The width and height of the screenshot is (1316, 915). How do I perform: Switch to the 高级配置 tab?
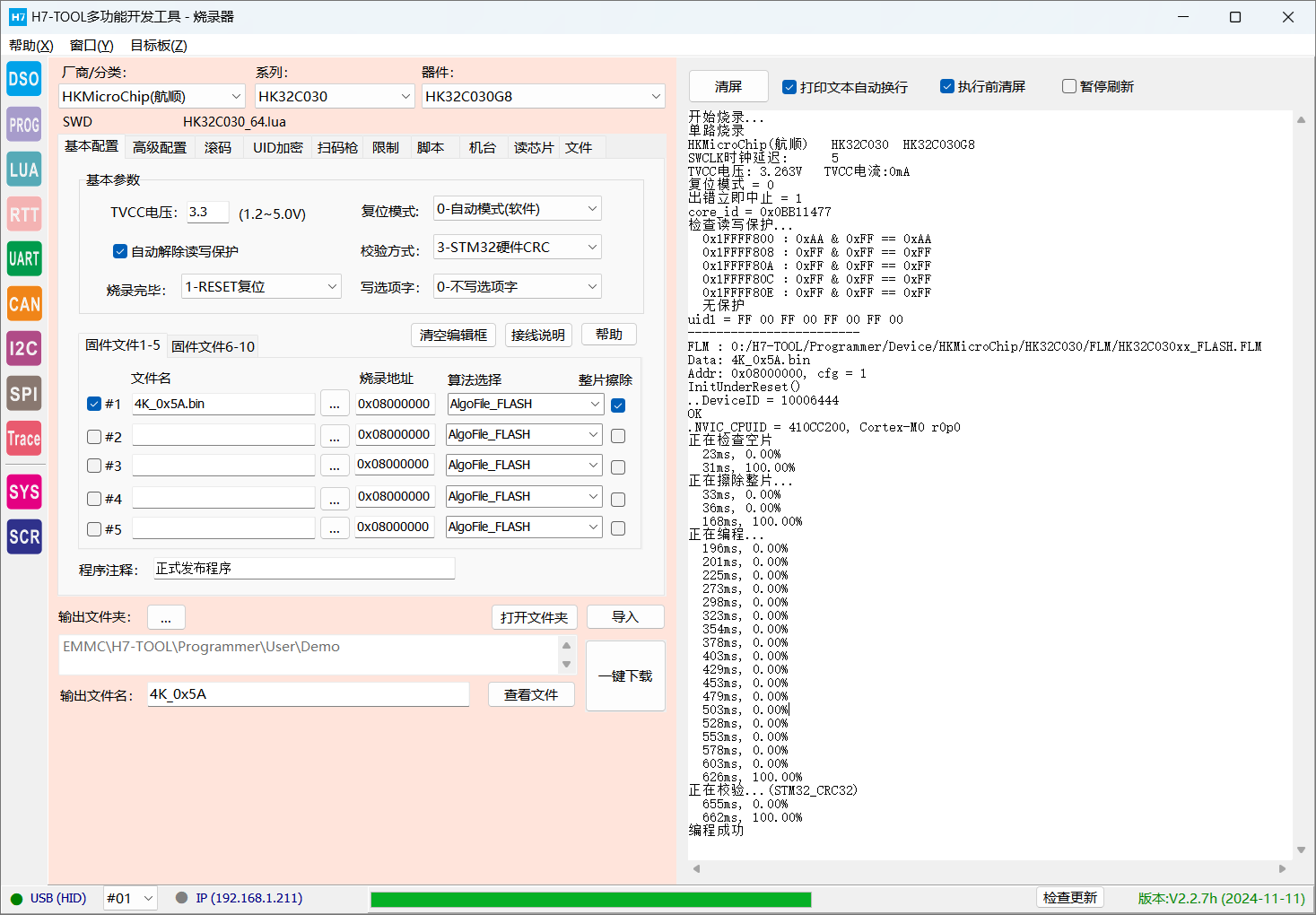click(x=160, y=147)
